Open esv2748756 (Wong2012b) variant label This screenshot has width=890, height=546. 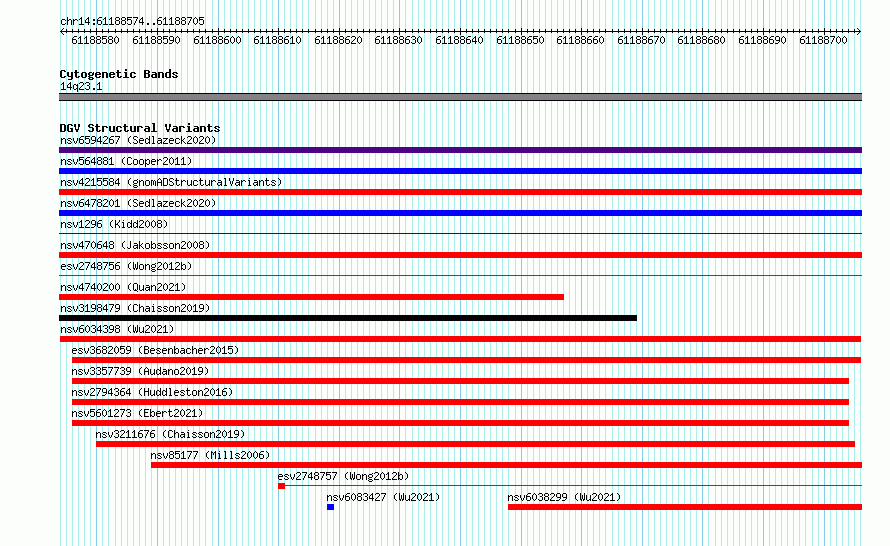point(126,266)
